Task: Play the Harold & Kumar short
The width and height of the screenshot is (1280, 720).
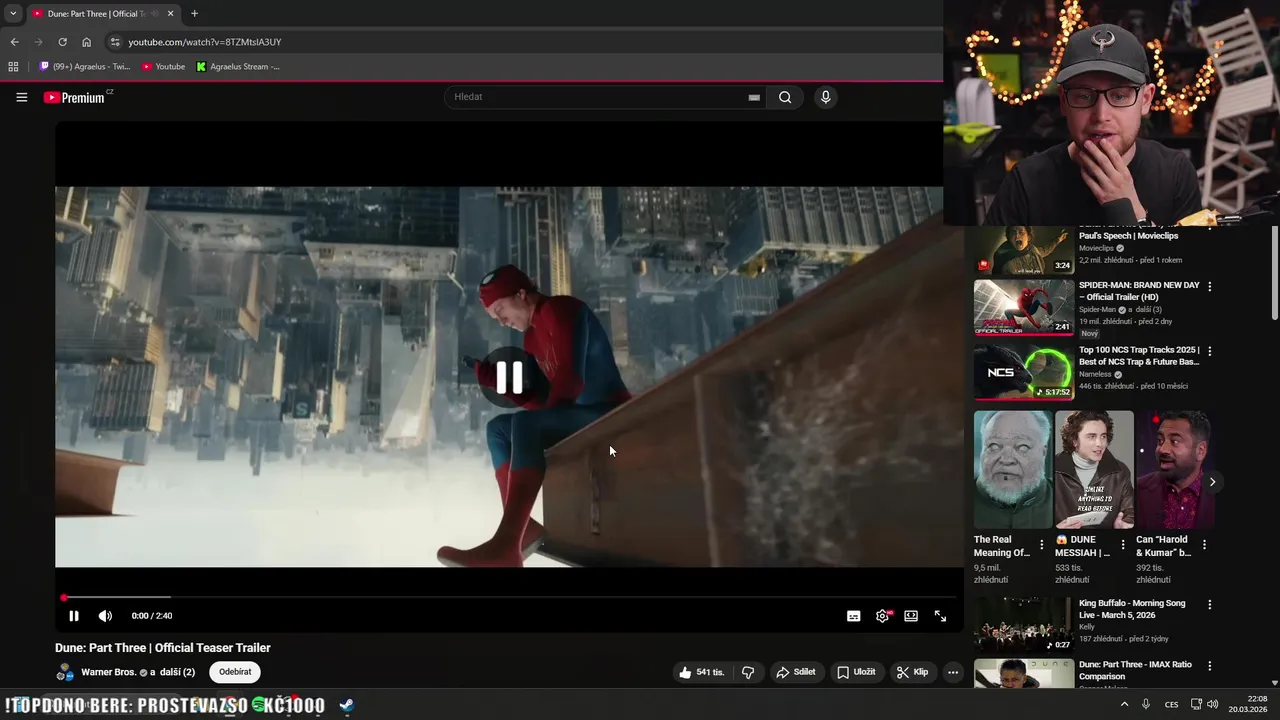Action: [x=1174, y=470]
